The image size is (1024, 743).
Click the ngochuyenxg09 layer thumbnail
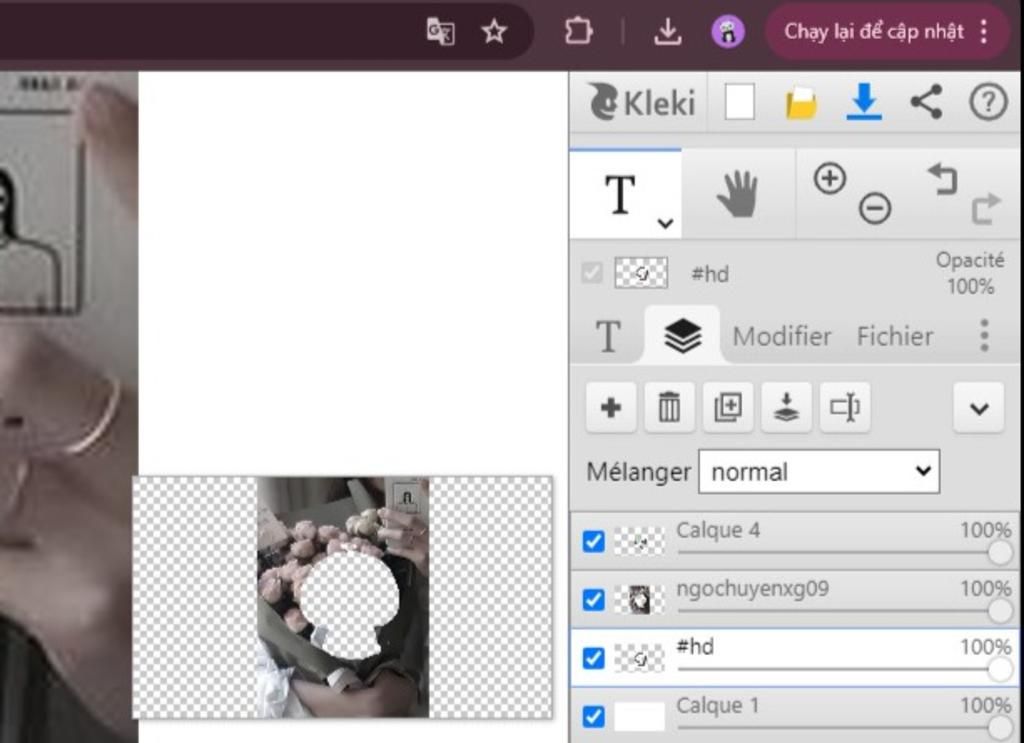639,599
